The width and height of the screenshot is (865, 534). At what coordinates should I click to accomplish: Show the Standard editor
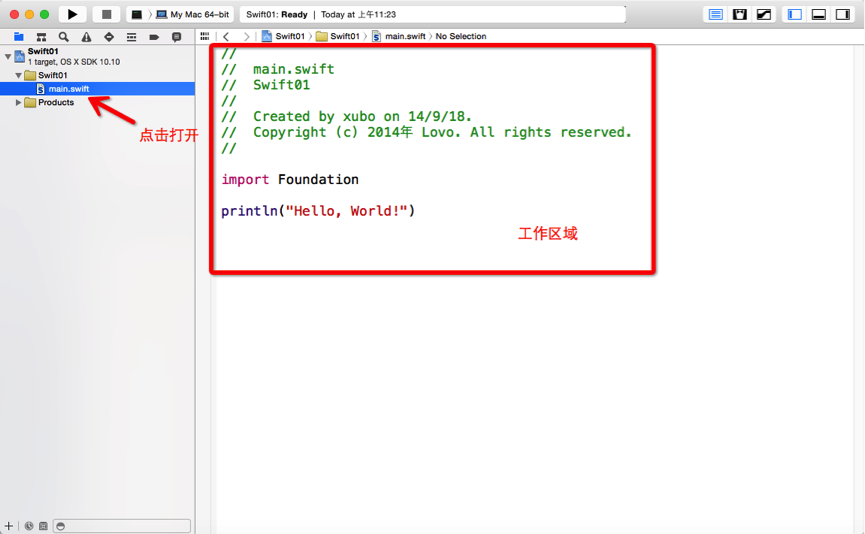pyautogui.click(x=716, y=14)
